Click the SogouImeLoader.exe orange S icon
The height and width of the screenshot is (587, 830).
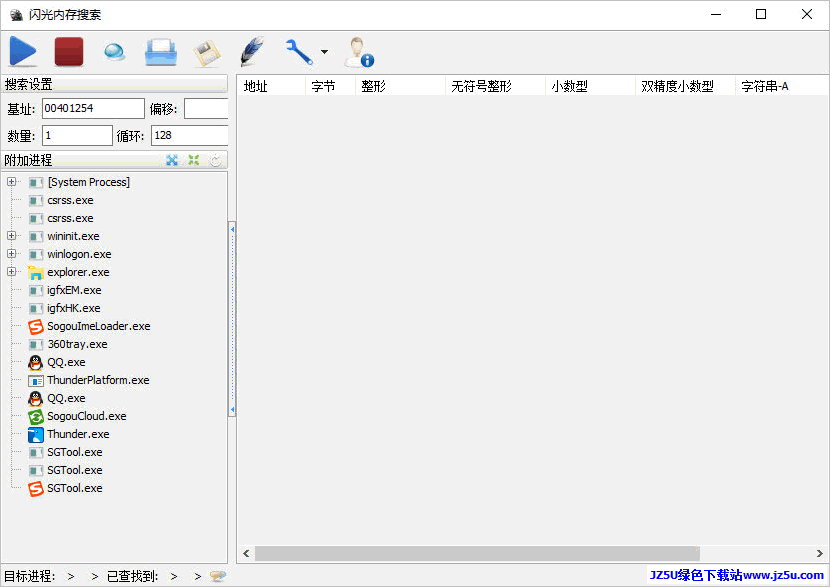click(x=35, y=327)
